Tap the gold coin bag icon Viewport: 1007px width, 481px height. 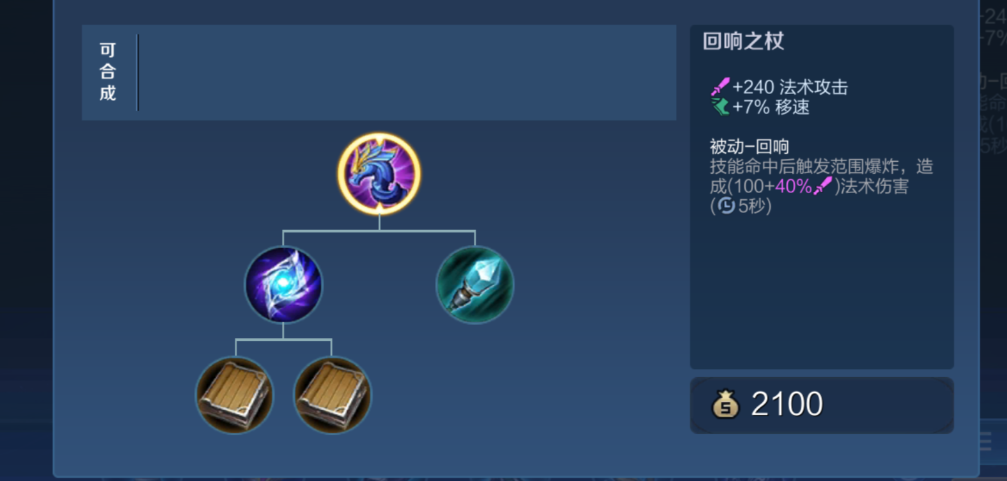(726, 405)
